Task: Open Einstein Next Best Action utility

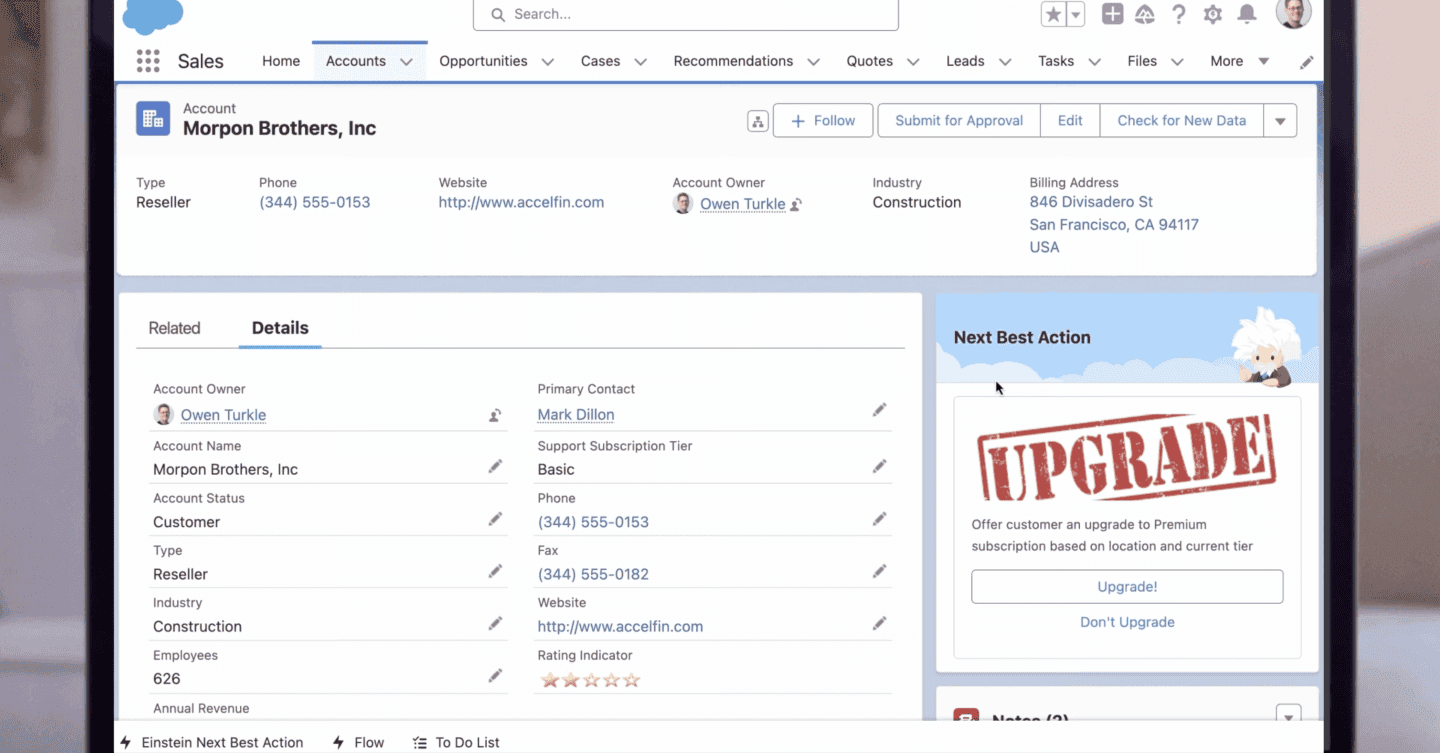Action: (211, 742)
